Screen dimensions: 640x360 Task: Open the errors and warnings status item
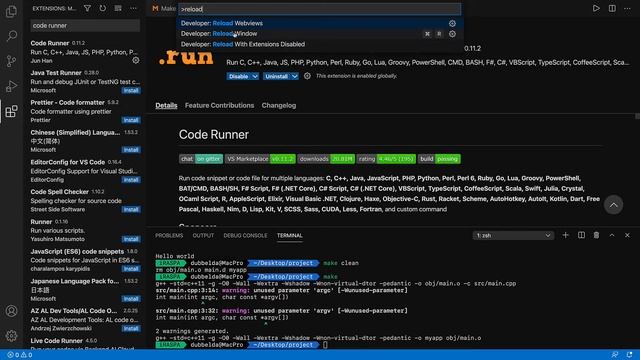coord(19,355)
